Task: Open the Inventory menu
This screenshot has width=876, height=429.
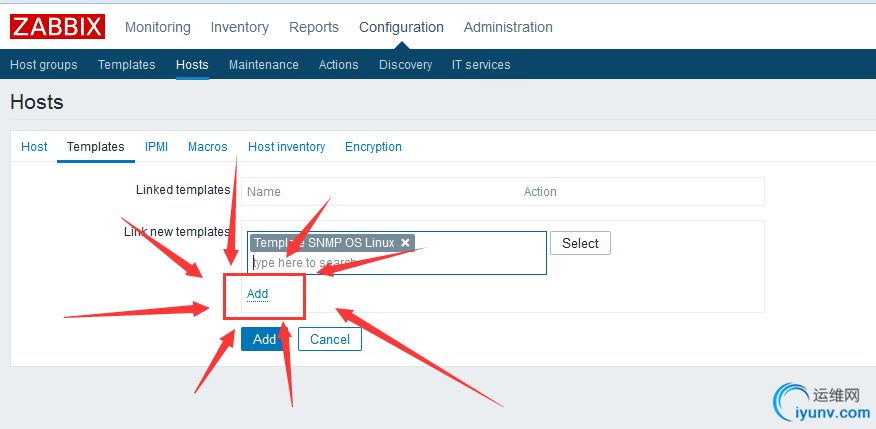Action: pyautogui.click(x=240, y=27)
